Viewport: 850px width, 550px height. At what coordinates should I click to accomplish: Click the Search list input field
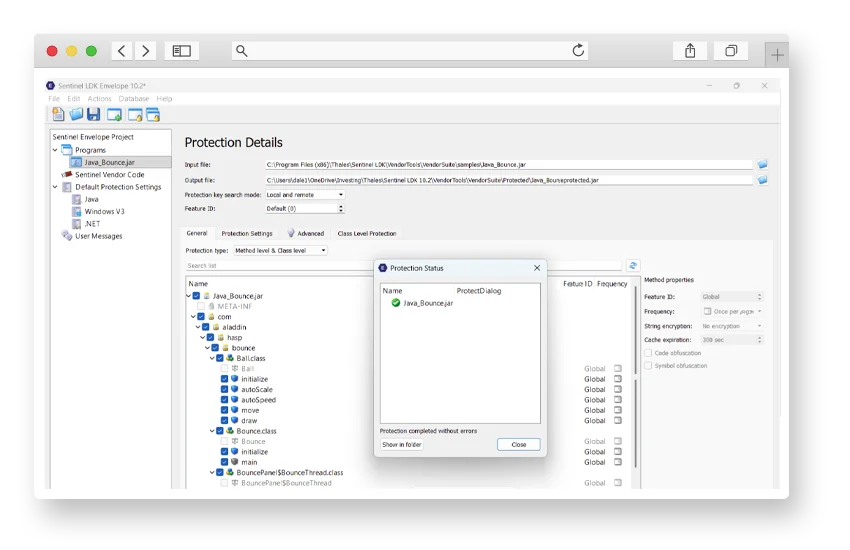point(403,266)
